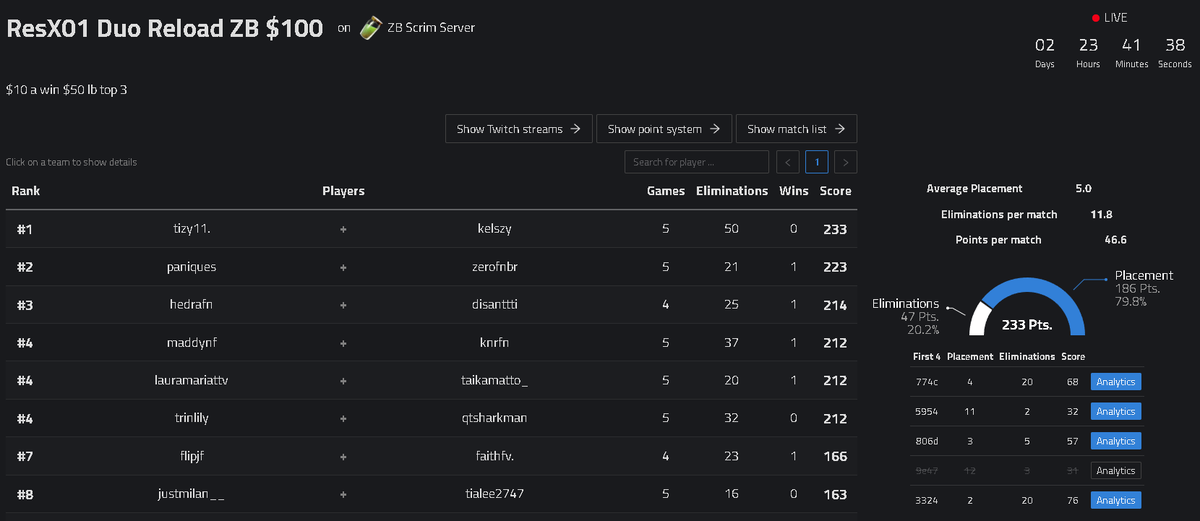Click the tournament title ResX01 Duo Reload ZB $100
This screenshot has height=521, width=1200.
165,28
